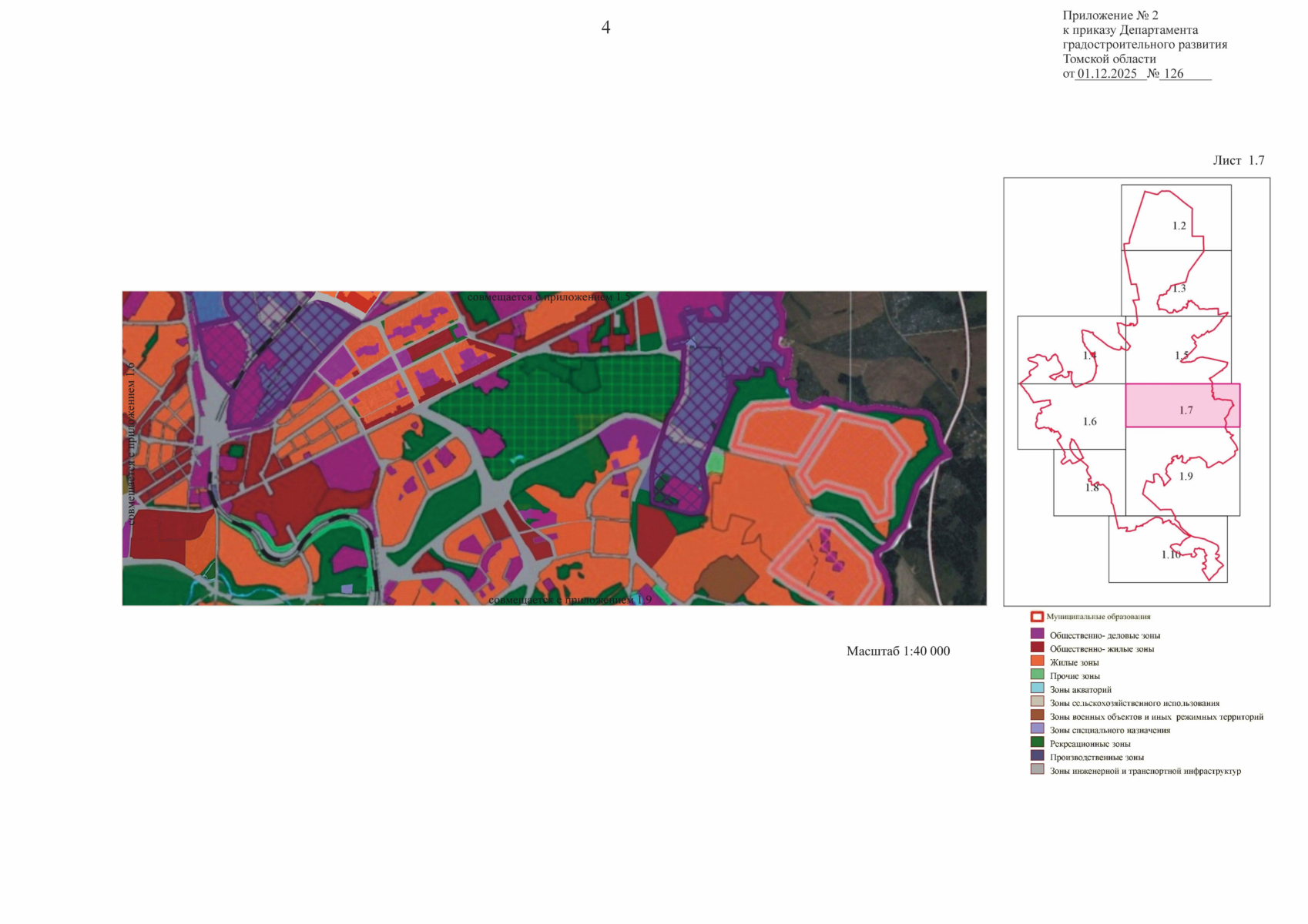Pick the light green Прочие зоны swatch
The image size is (1308, 924).
click(1037, 675)
